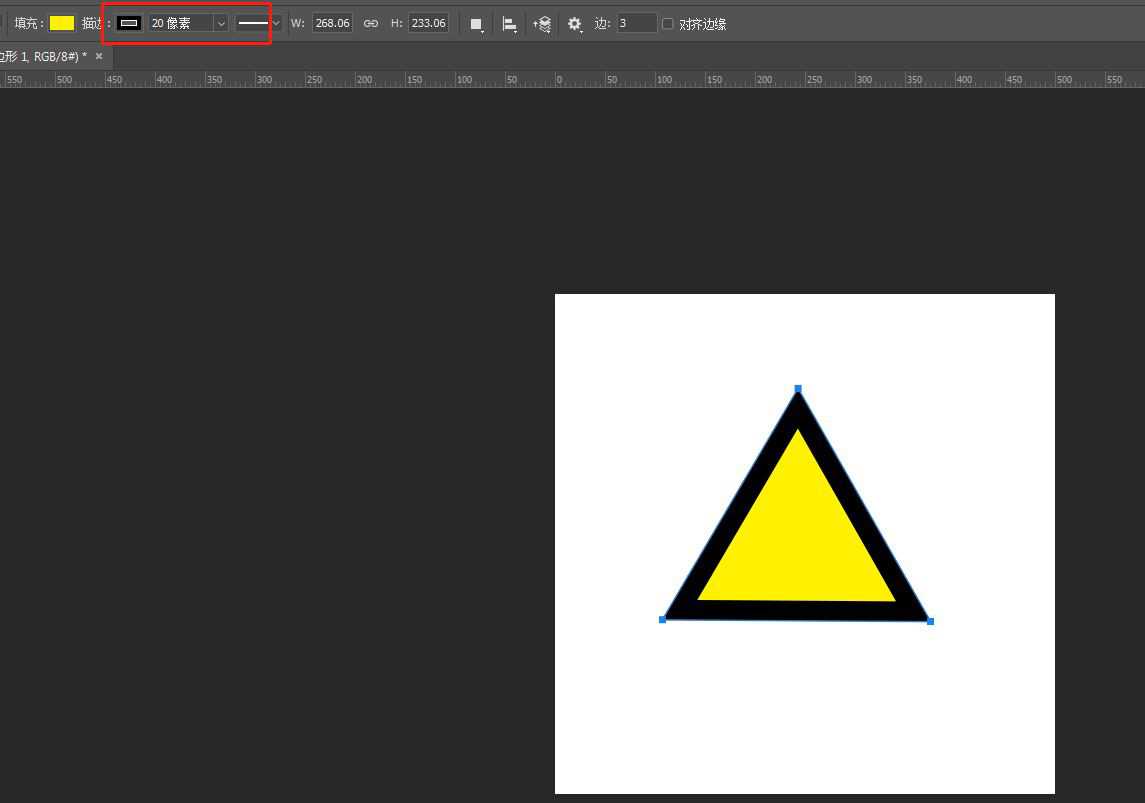This screenshot has height=803, width=1145.
Task: Select the document tab ending in RGB/8#
Action: 45,57
